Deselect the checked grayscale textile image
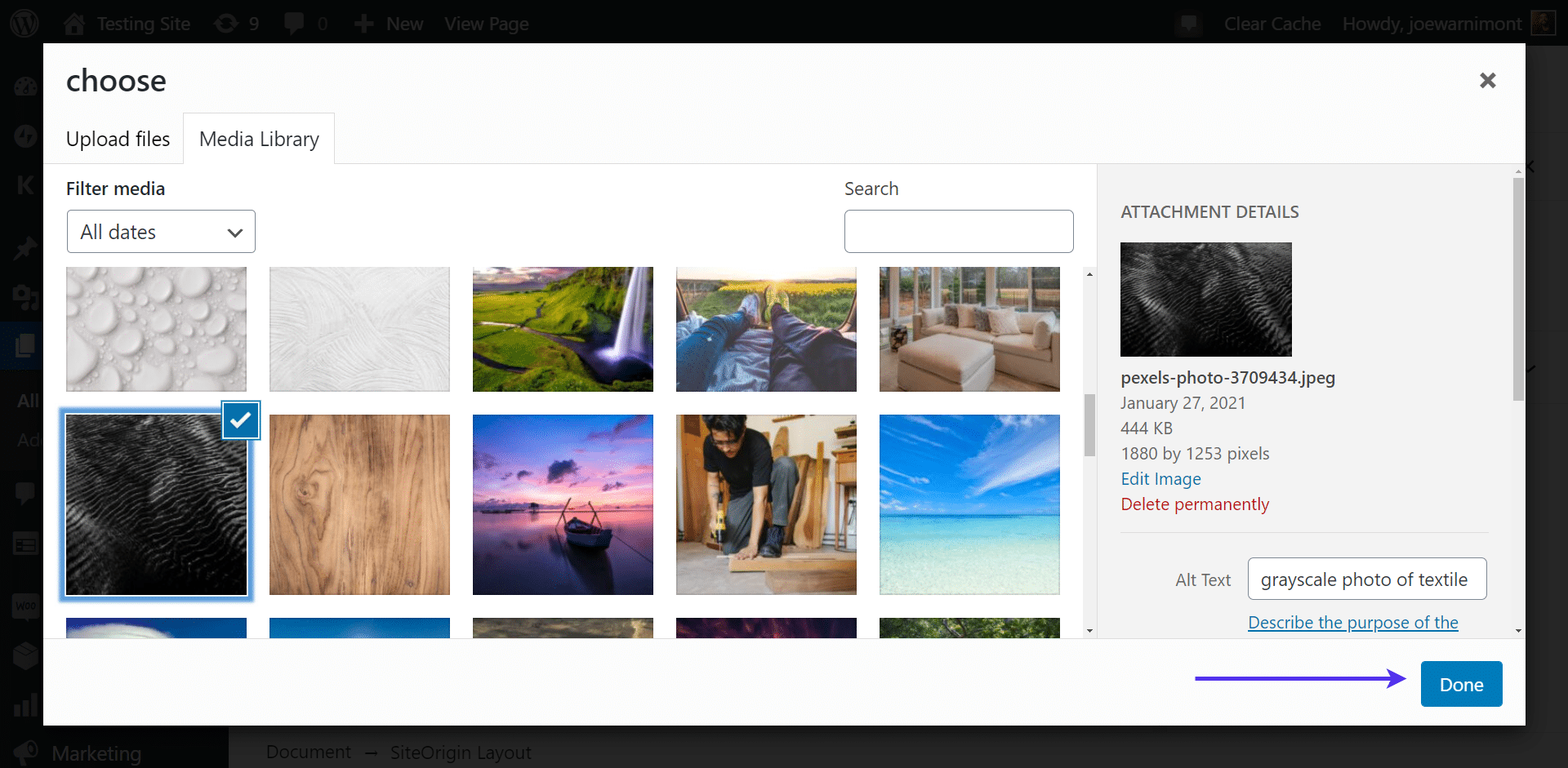Image resolution: width=1568 pixels, height=768 pixels. click(241, 420)
